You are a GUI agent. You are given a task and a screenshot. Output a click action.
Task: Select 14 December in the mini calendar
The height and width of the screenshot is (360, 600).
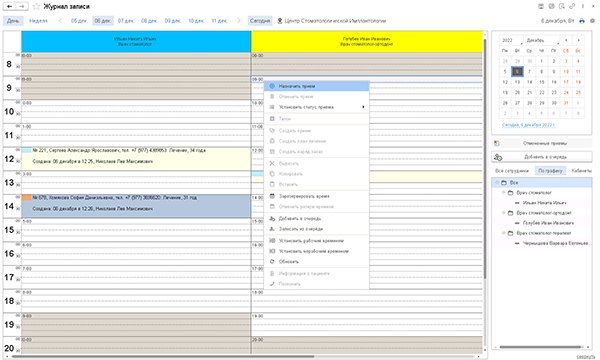coord(529,82)
